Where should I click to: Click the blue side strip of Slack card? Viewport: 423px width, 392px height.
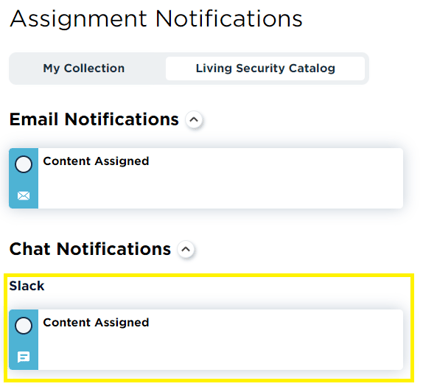click(23, 342)
